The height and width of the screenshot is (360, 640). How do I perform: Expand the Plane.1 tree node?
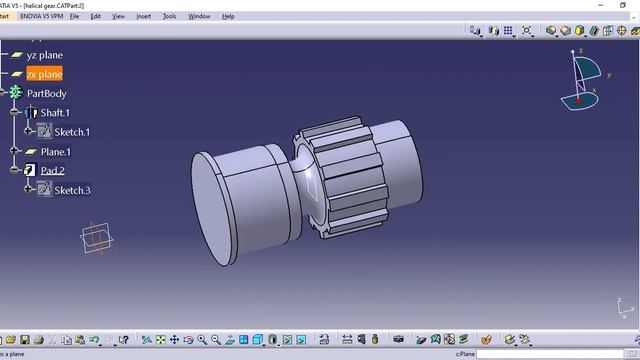(x=14, y=151)
